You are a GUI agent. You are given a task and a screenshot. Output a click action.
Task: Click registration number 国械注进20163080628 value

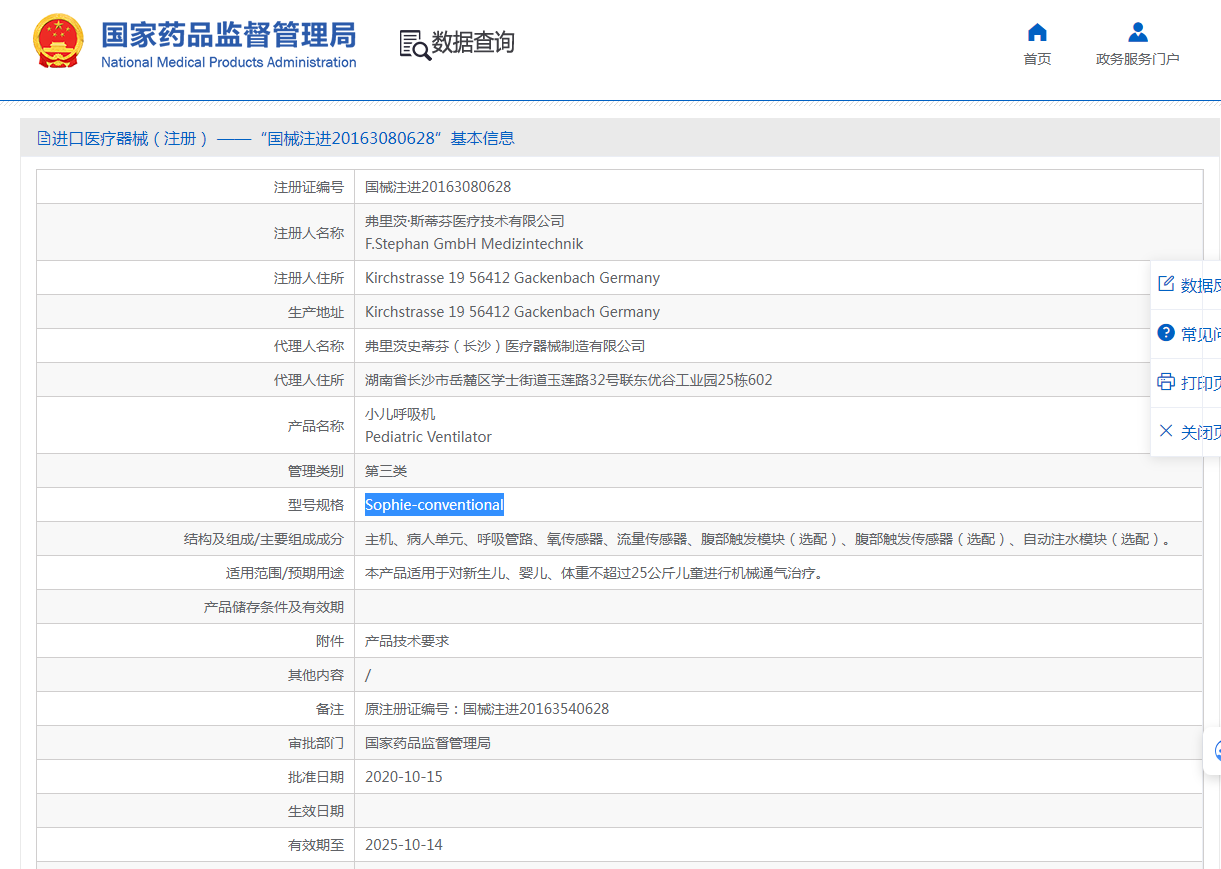point(438,187)
